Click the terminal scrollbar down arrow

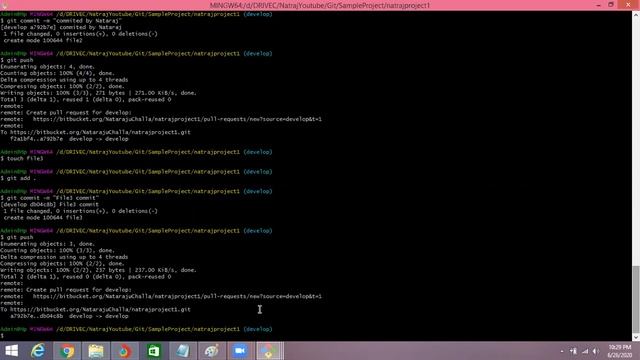[636, 338]
